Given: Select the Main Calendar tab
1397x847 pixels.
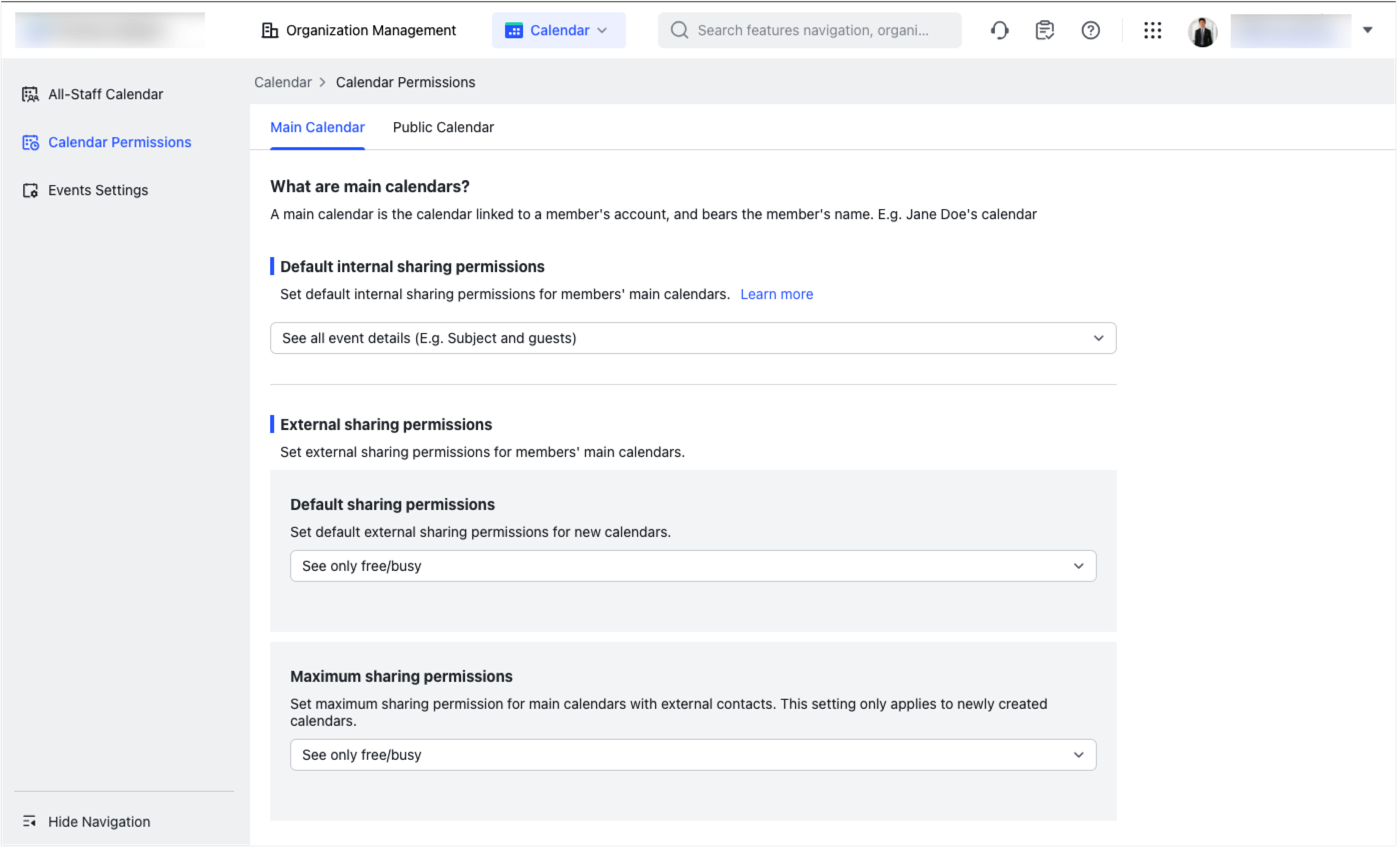Looking at the screenshot, I should pyautogui.click(x=317, y=127).
